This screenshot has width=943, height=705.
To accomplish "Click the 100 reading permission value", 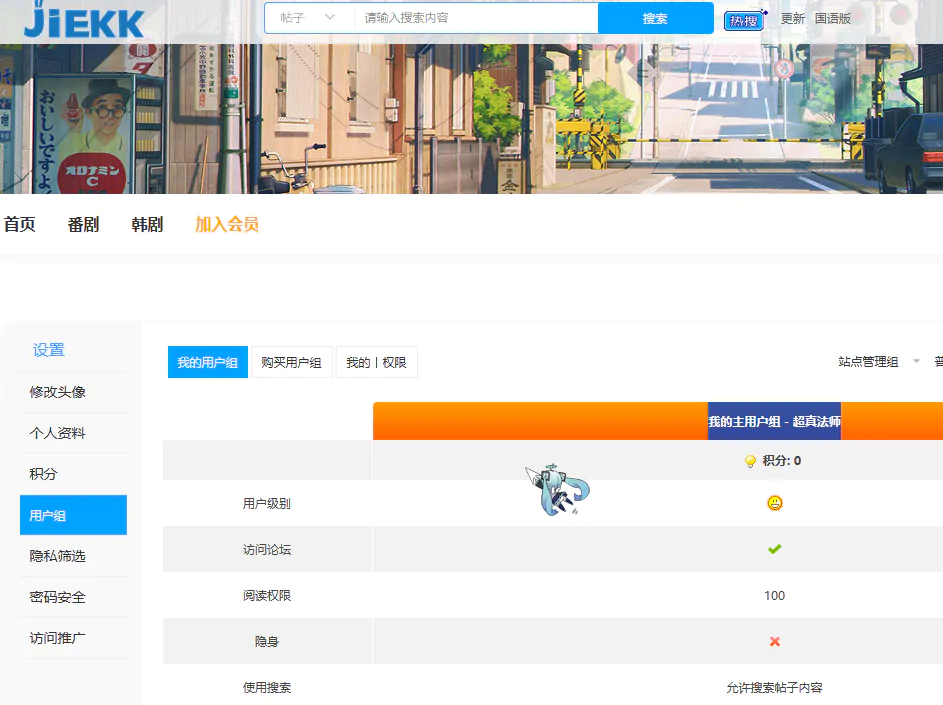I will click(775, 596).
